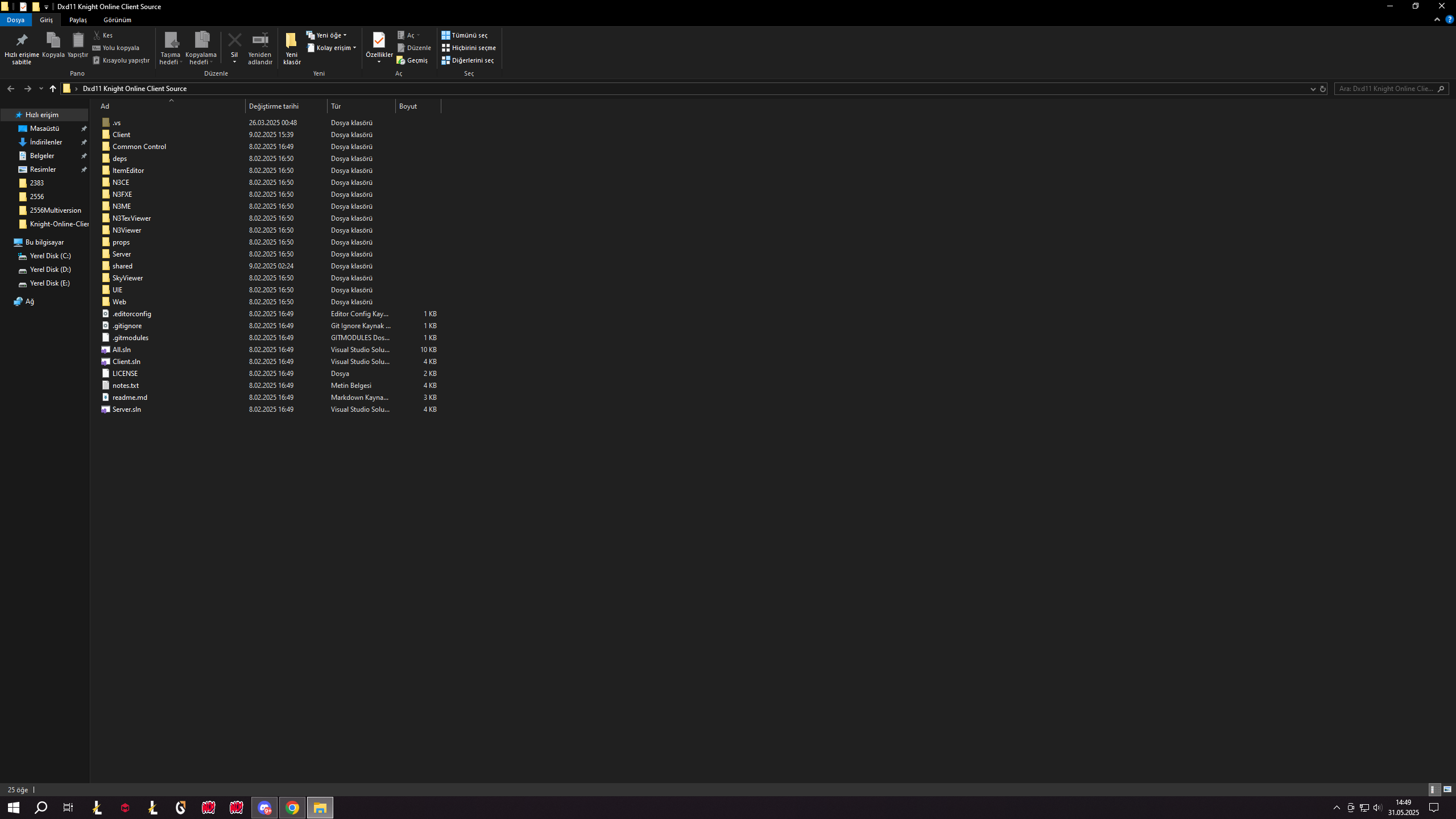1456x819 pixels.
Task: Click the address bar path text
Action: click(135, 89)
